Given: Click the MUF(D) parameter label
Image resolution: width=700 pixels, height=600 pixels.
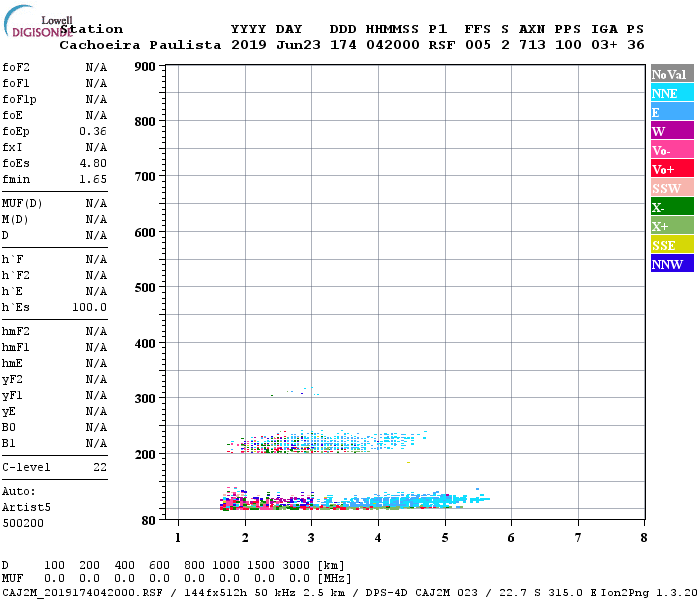Looking at the screenshot, I should pyautogui.click(x=22, y=204).
